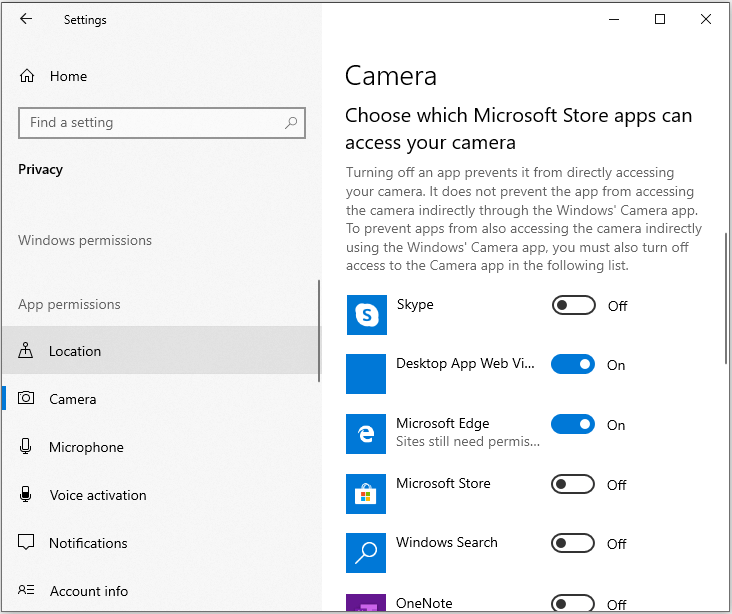Image resolution: width=732 pixels, height=614 pixels.
Task: Click the Microphone icon in sidebar
Action: click(26, 446)
